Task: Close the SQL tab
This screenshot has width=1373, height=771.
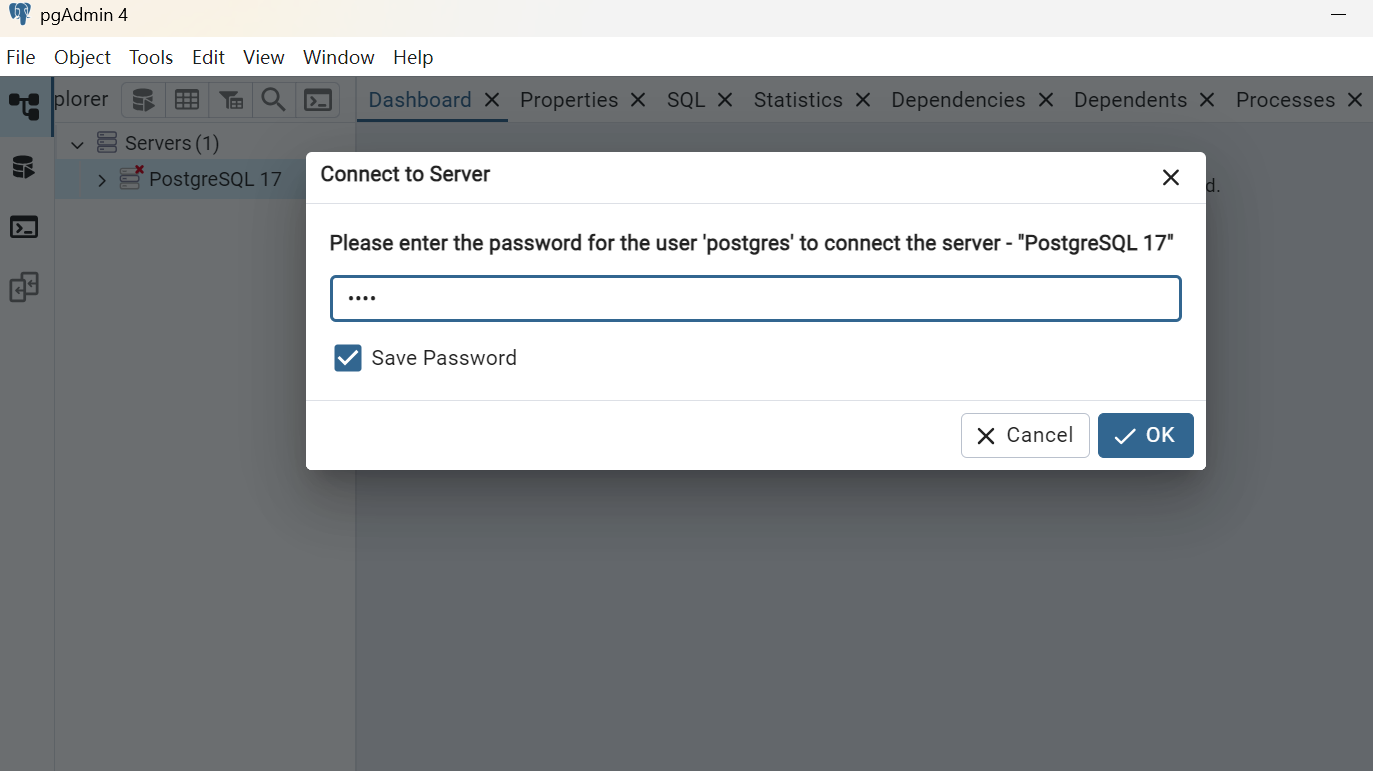Action: point(725,100)
